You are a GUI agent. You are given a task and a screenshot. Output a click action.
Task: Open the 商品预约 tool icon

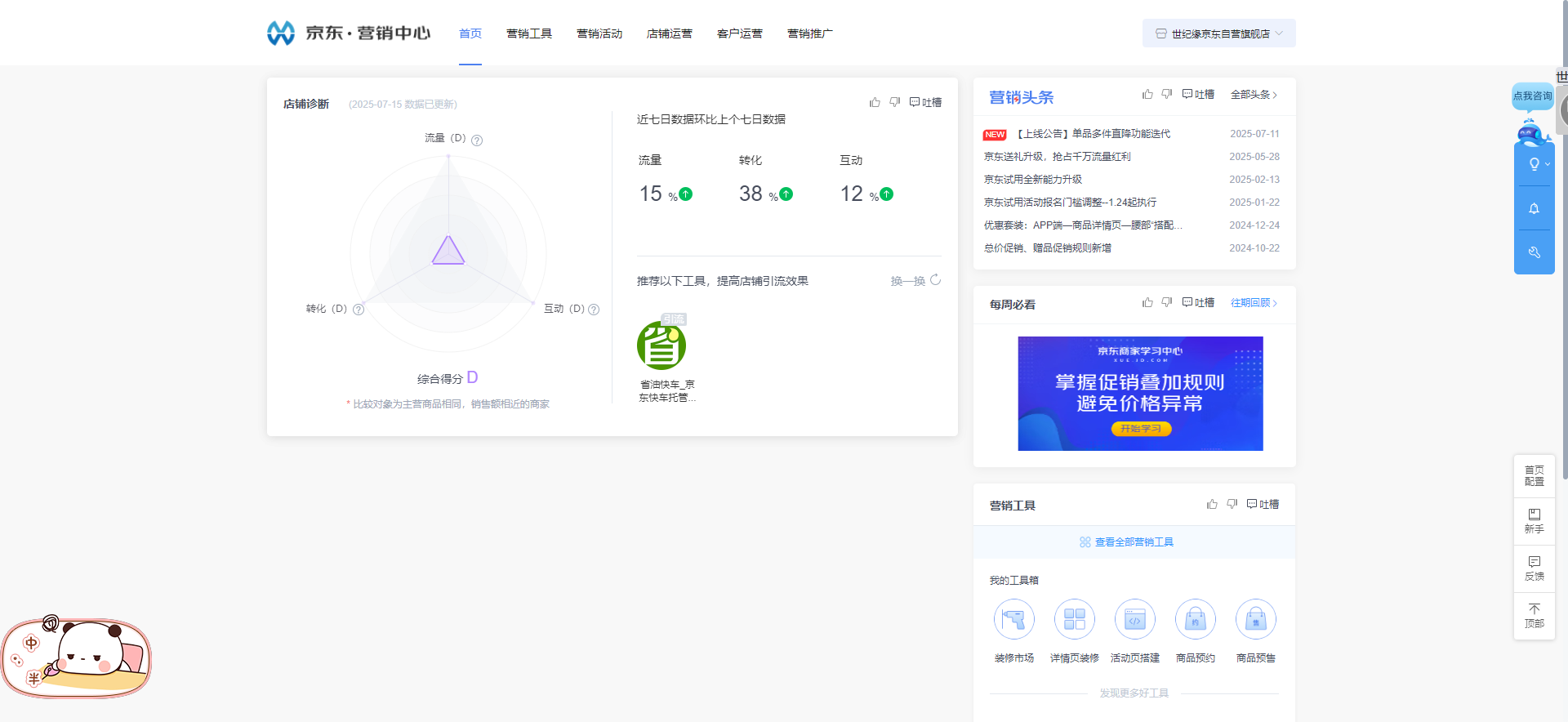coord(1195,620)
